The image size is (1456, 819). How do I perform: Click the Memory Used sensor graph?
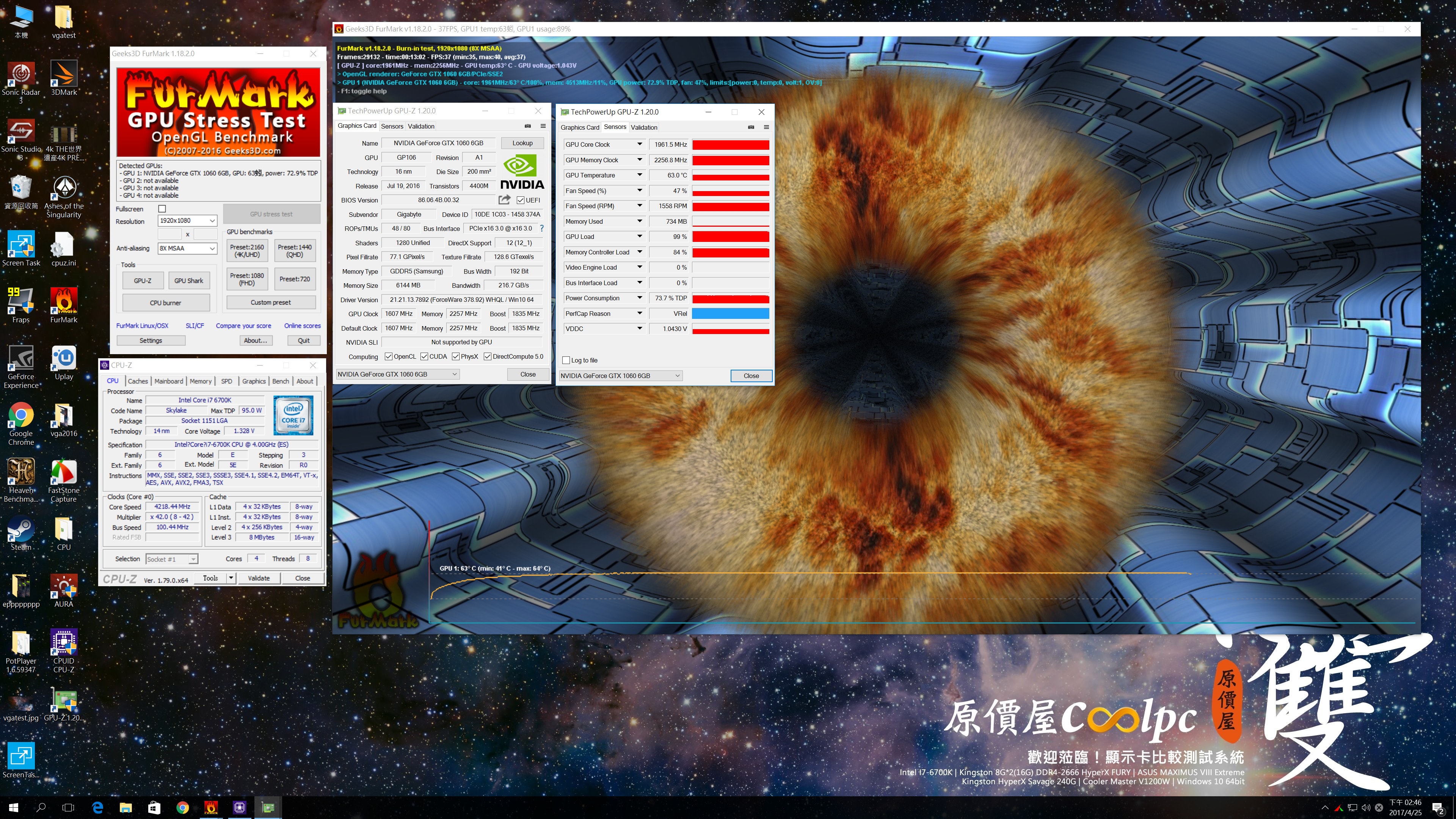[x=730, y=221]
